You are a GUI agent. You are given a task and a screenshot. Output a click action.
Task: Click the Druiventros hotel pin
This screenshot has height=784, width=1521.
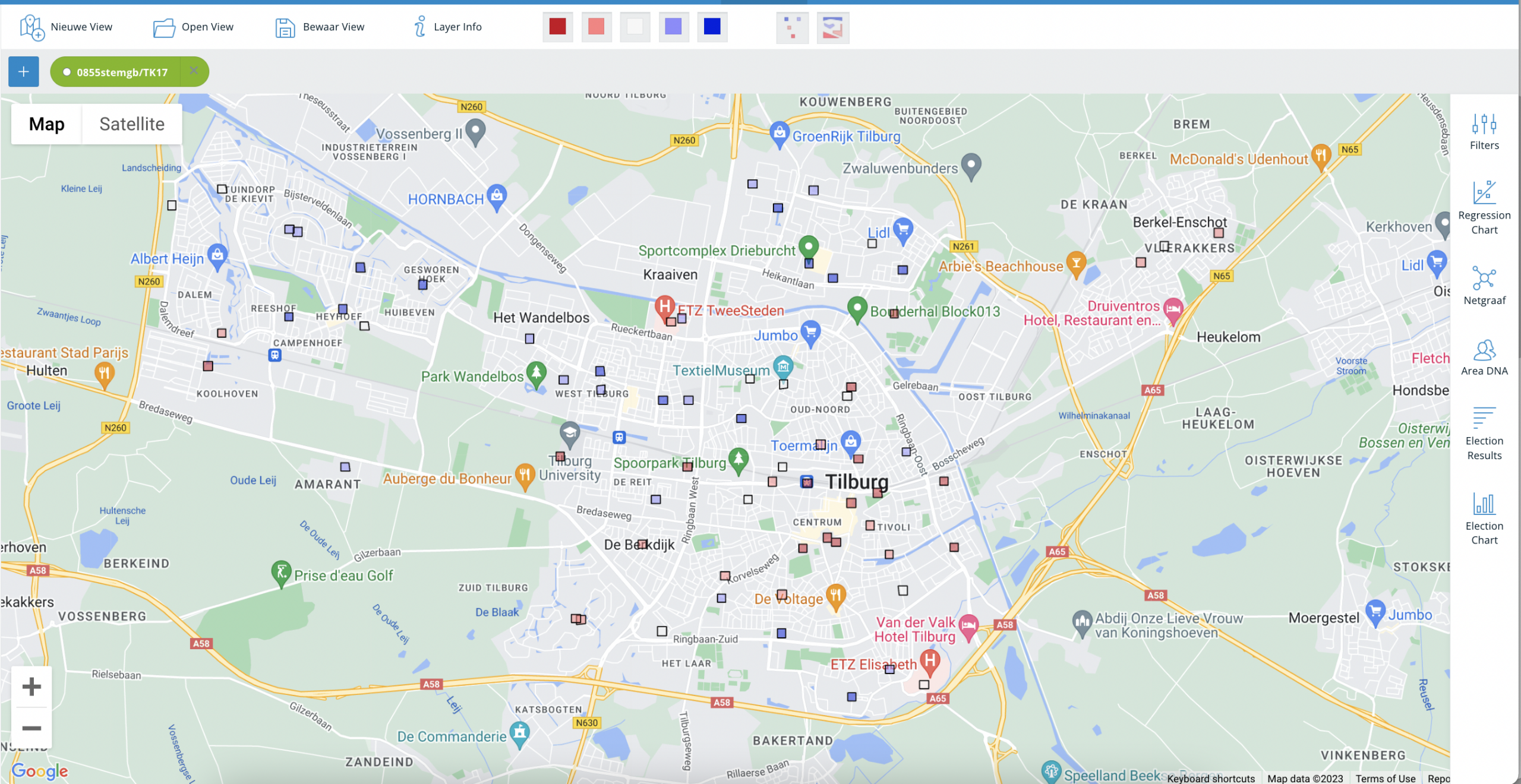click(x=1173, y=311)
